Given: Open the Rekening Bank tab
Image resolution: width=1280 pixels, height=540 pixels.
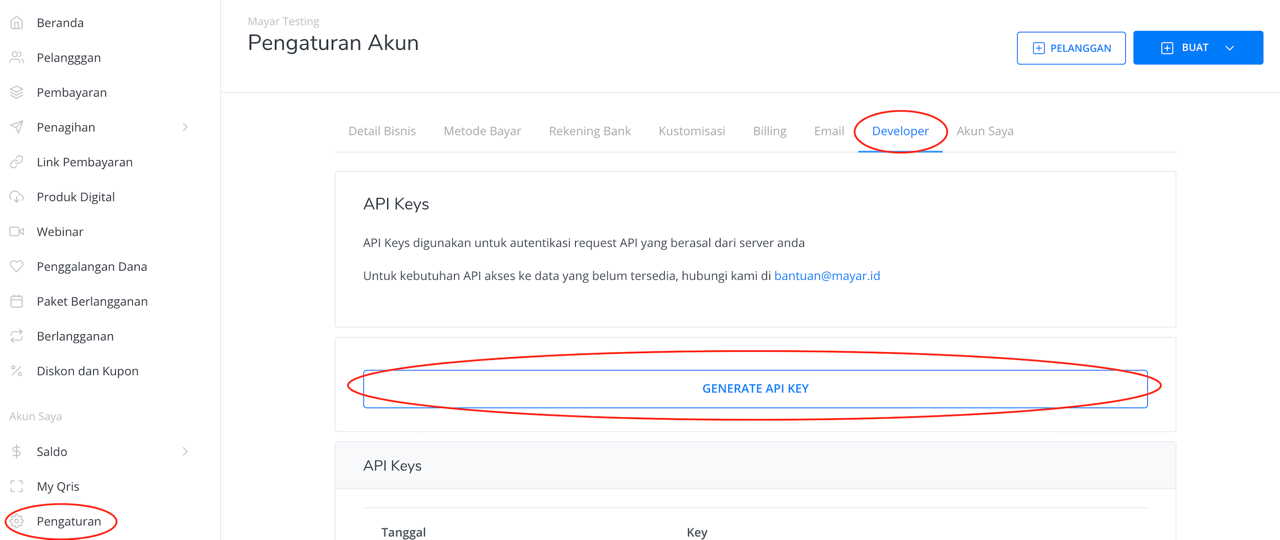Looking at the screenshot, I should point(589,131).
